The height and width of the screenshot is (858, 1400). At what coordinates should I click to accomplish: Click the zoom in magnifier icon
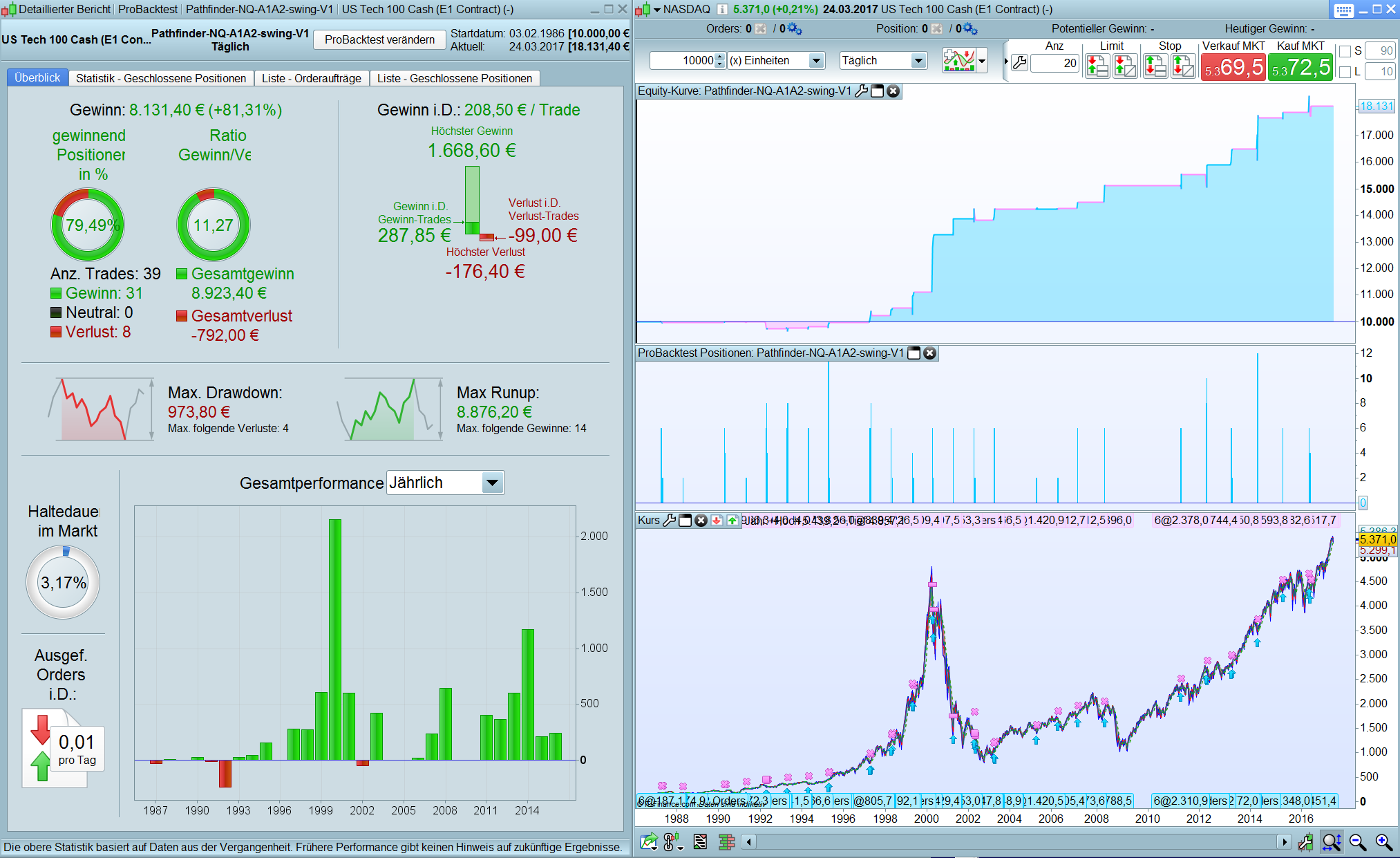click(1383, 841)
